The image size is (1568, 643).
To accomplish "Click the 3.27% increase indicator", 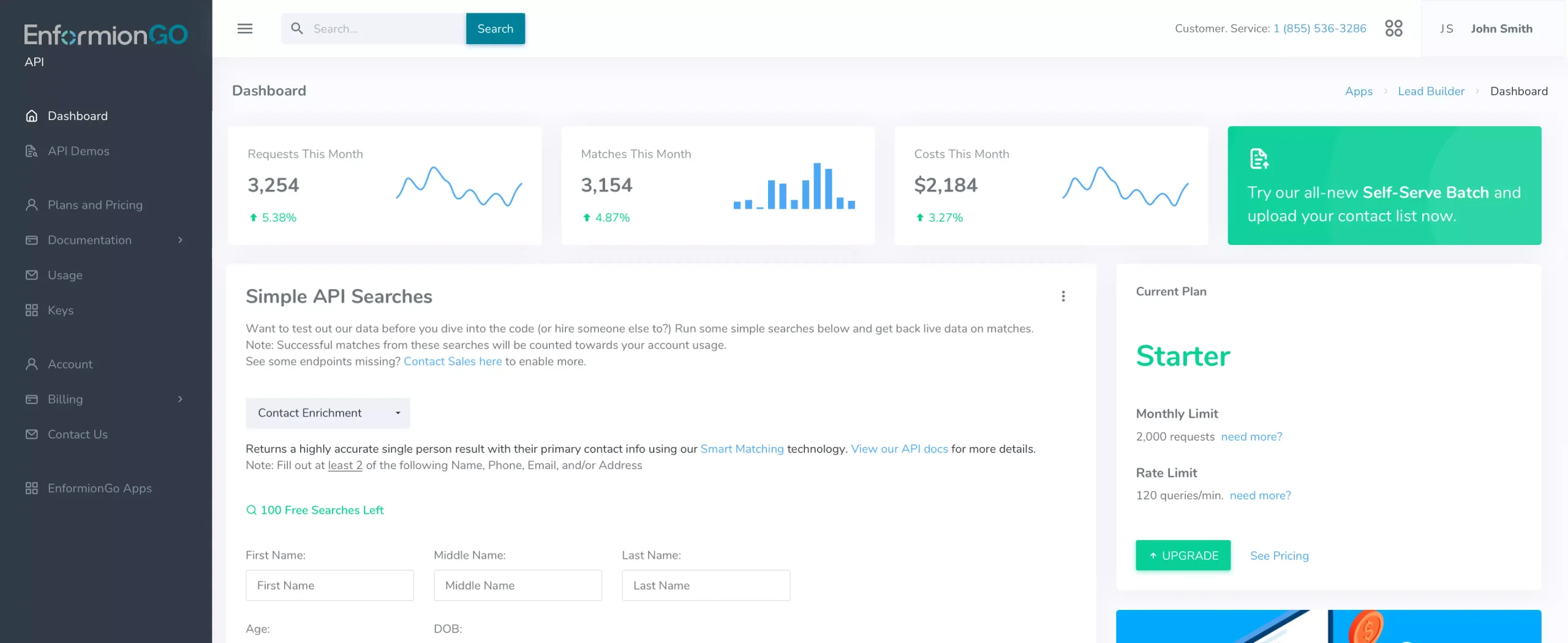I will coord(939,217).
